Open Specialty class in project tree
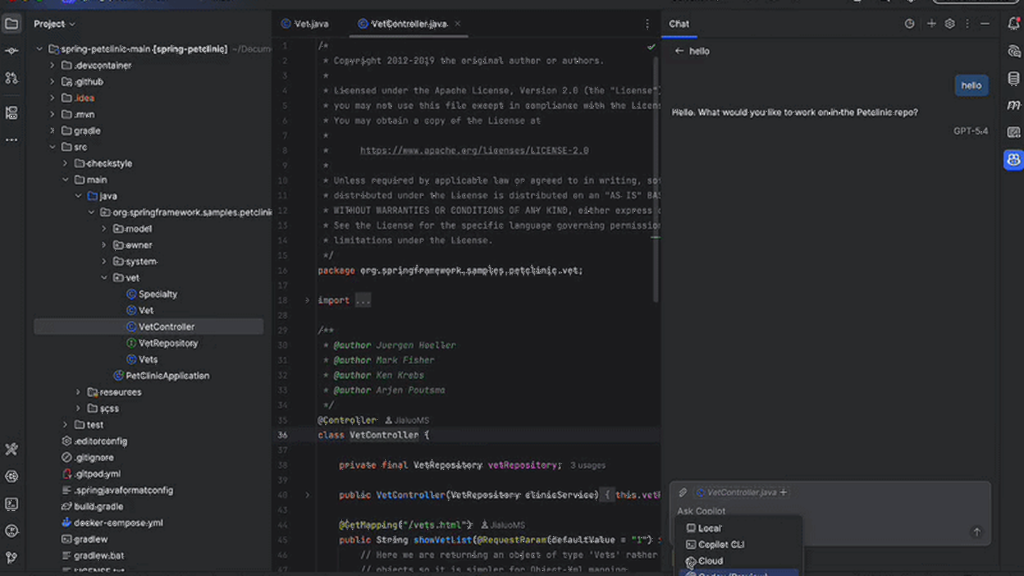Viewport: 1024px width, 576px height. point(157,294)
